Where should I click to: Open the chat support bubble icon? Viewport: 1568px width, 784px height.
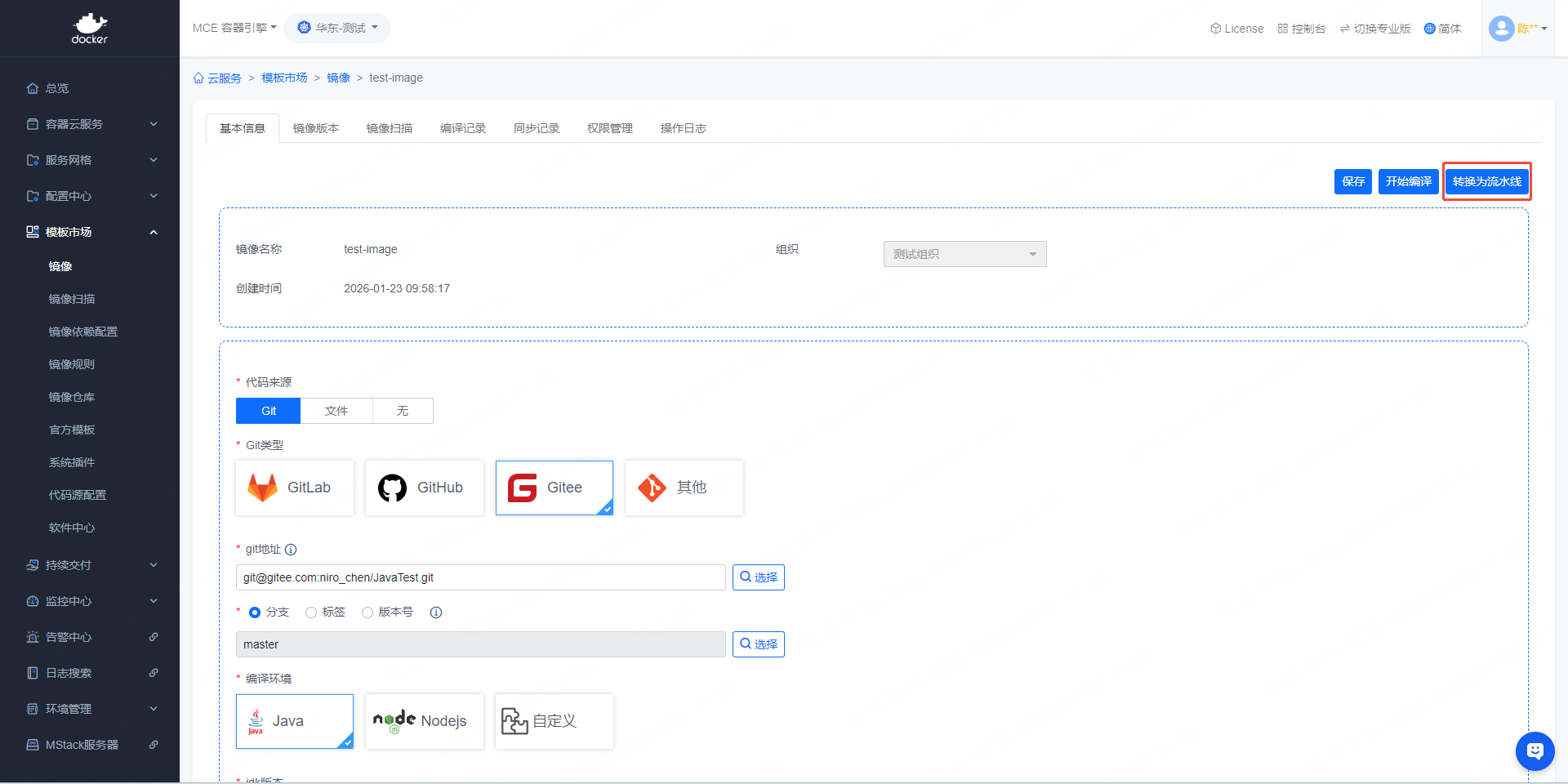(x=1535, y=751)
